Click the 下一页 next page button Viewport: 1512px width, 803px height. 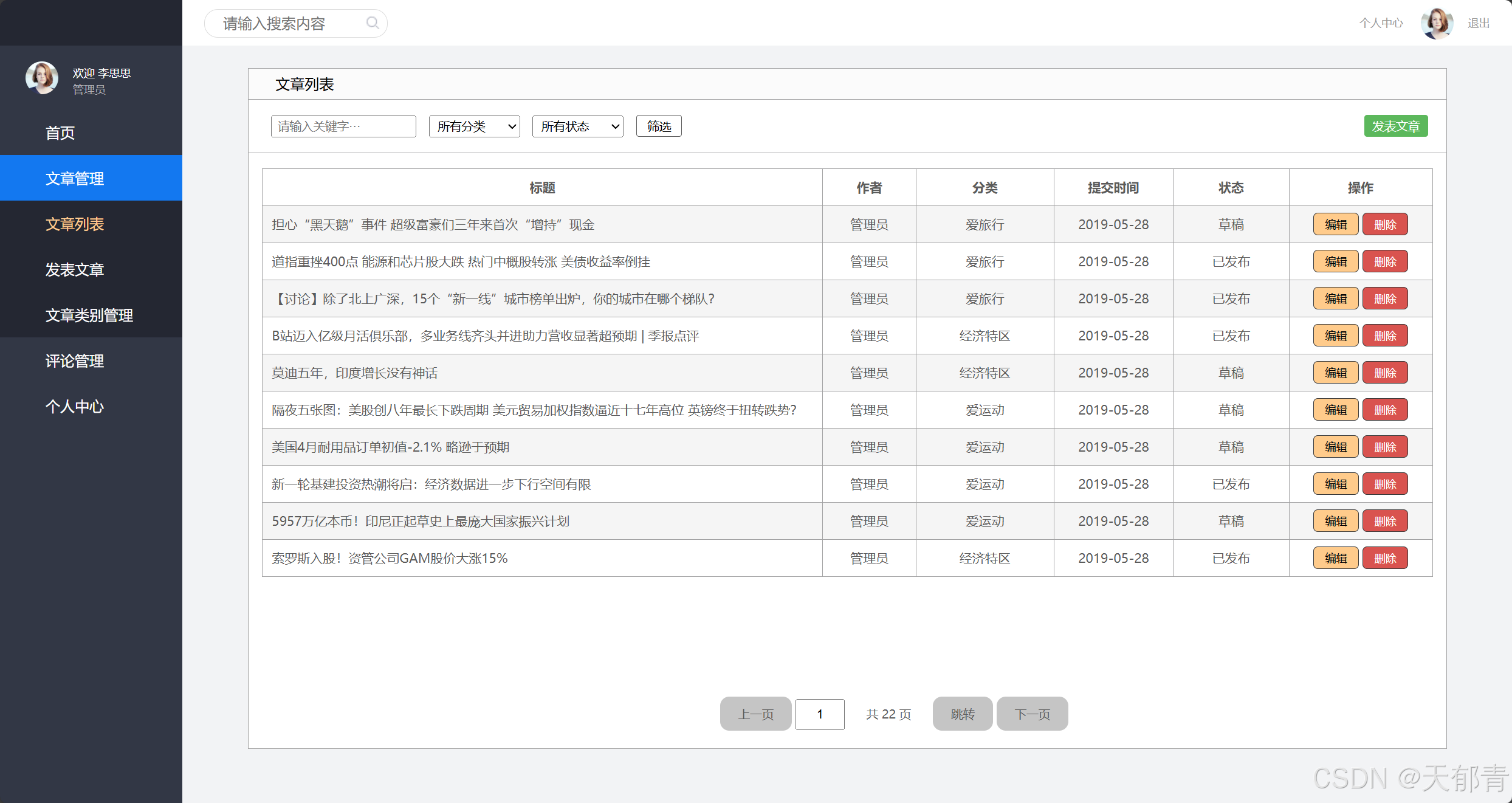[1033, 714]
